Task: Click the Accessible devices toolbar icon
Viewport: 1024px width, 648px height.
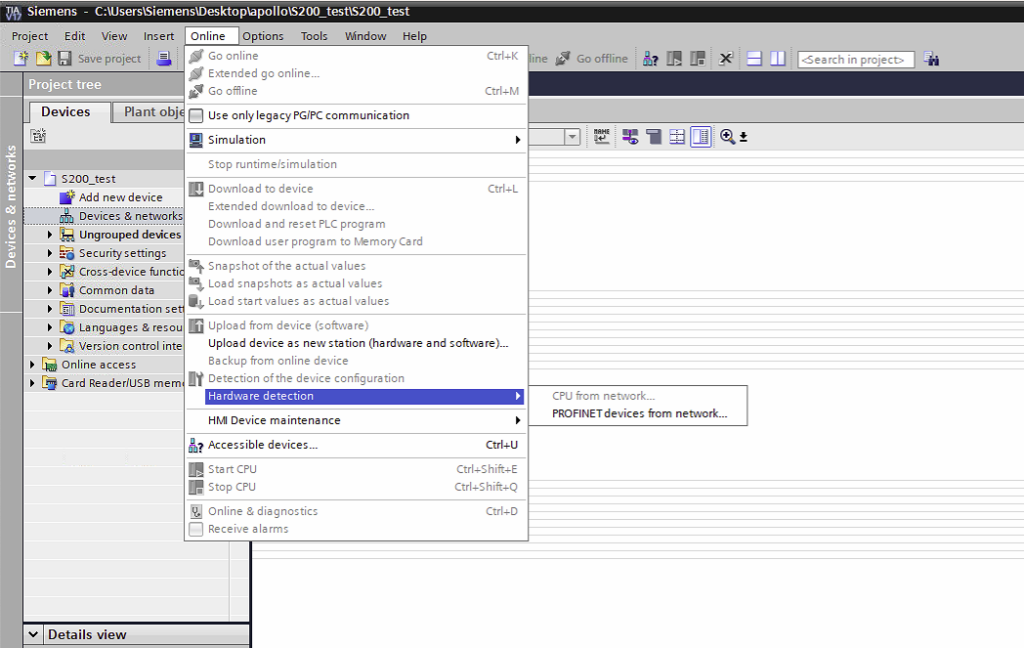Action: click(x=651, y=59)
